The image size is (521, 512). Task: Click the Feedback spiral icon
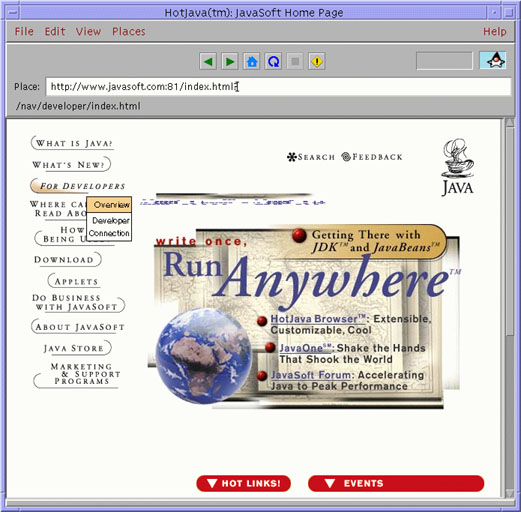pyautogui.click(x=346, y=156)
